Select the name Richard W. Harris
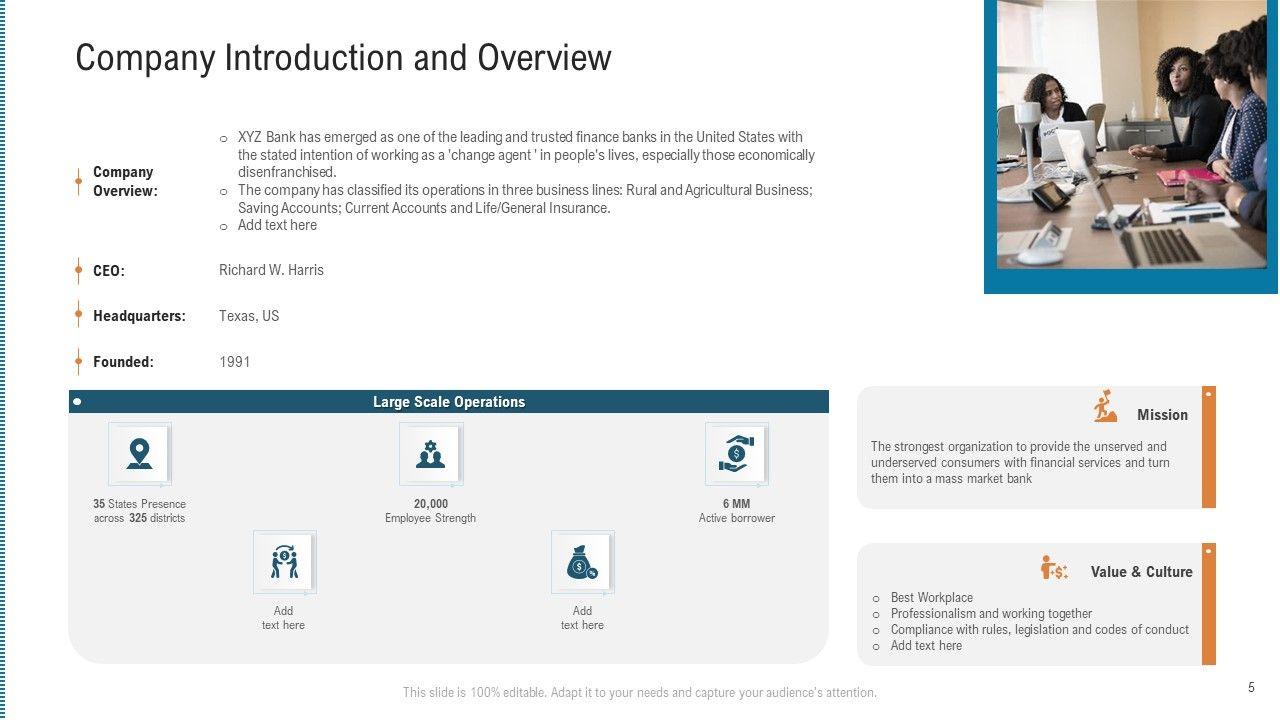 [271, 270]
